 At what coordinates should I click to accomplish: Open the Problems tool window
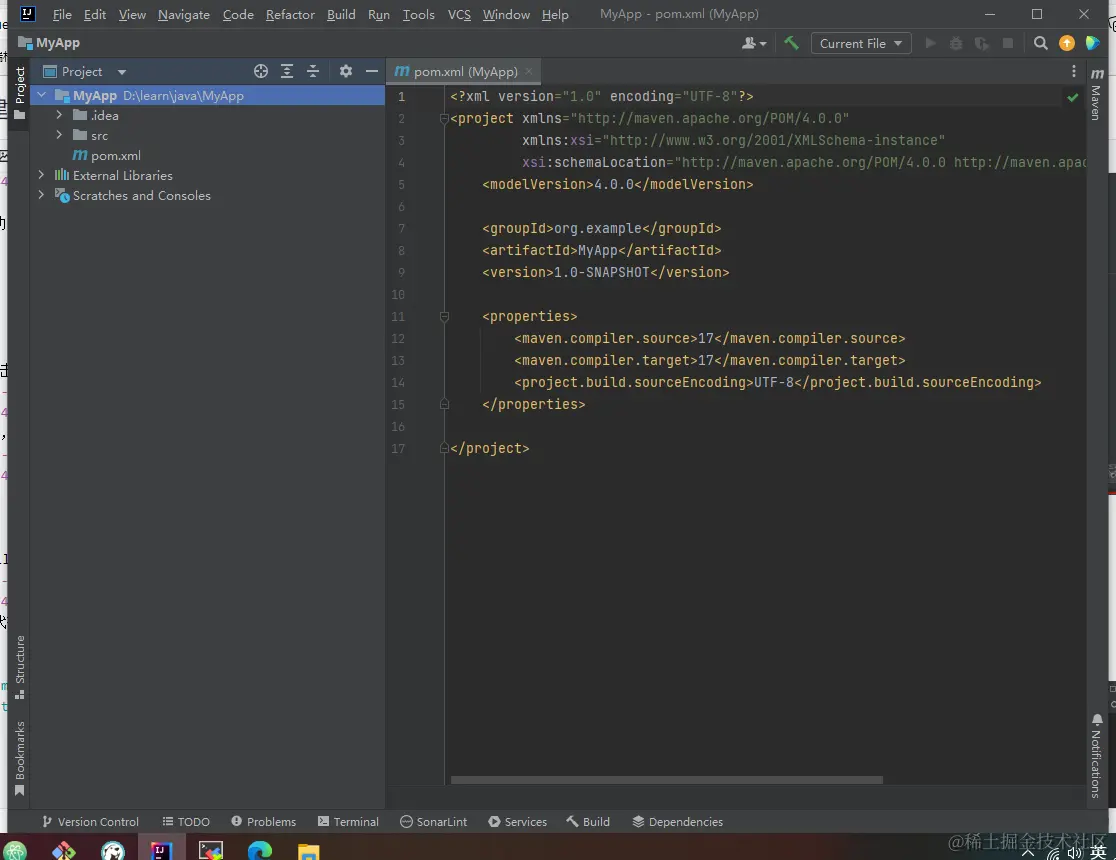pos(263,822)
